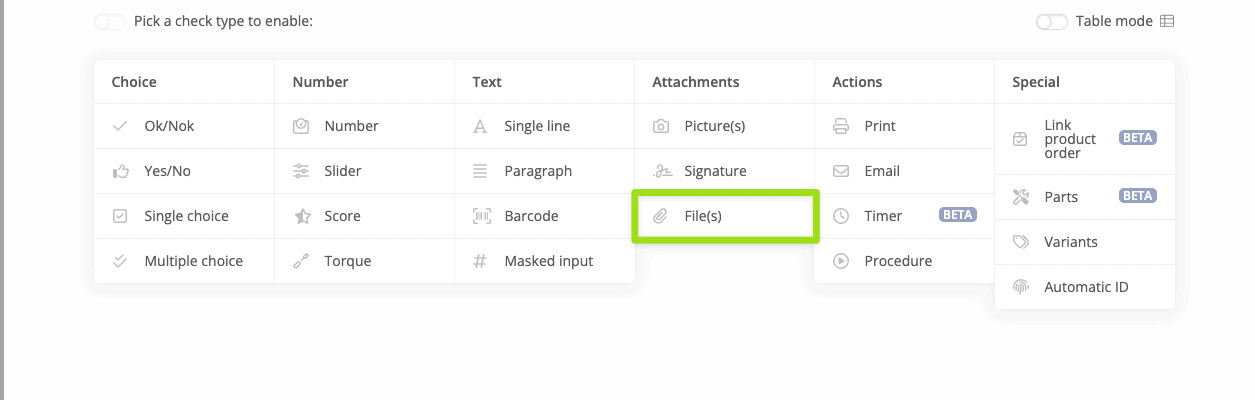
Task: Select the Procedure action
Action: point(898,261)
